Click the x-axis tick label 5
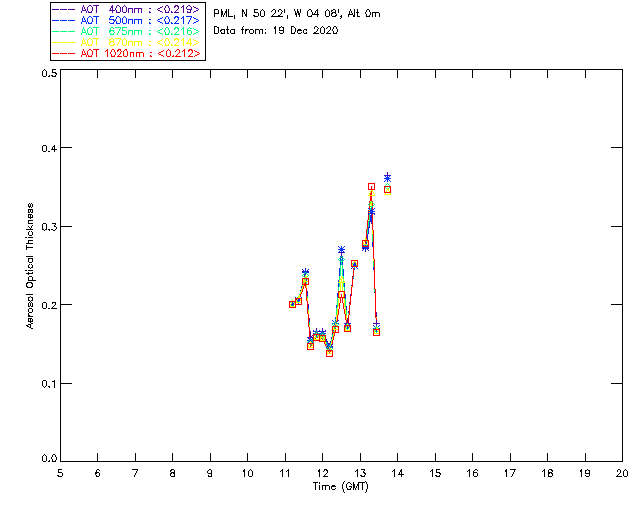The height and width of the screenshot is (512, 640). click(x=60, y=473)
